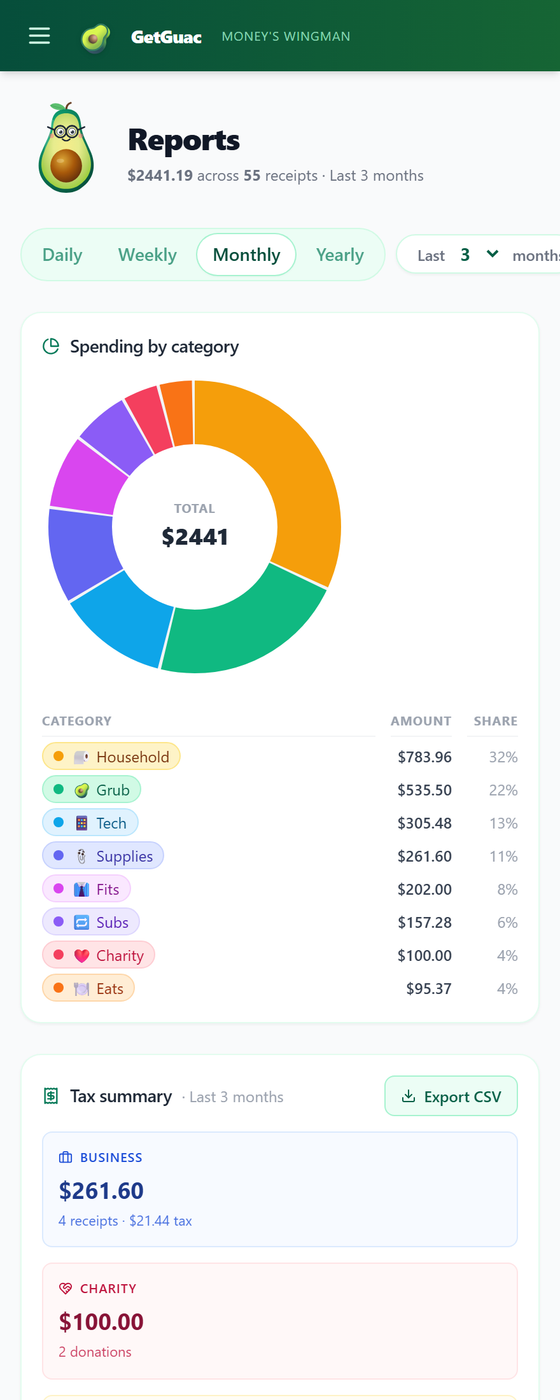Viewport: 560px width, 1400px height.
Task: Select the Daily period option
Action: click(62, 255)
